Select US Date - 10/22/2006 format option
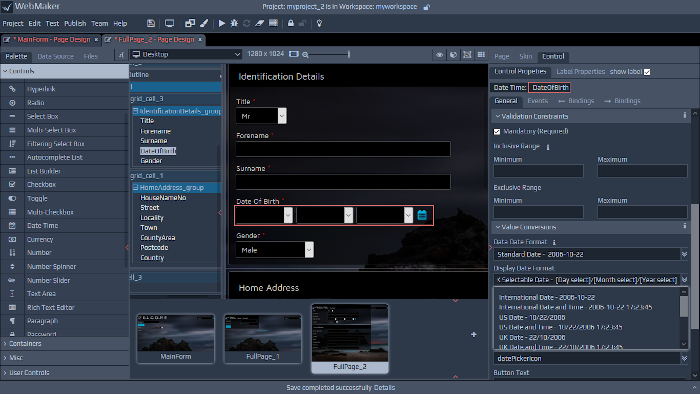700x394 pixels. (x=532, y=317)
